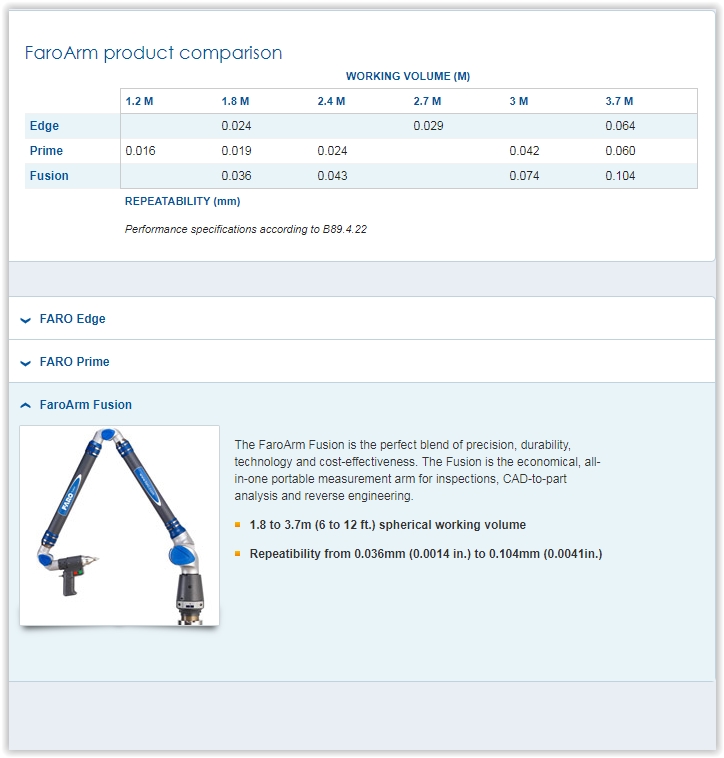Click the 3.7 M column header
724x758 pixels.
tap(619, 101)
